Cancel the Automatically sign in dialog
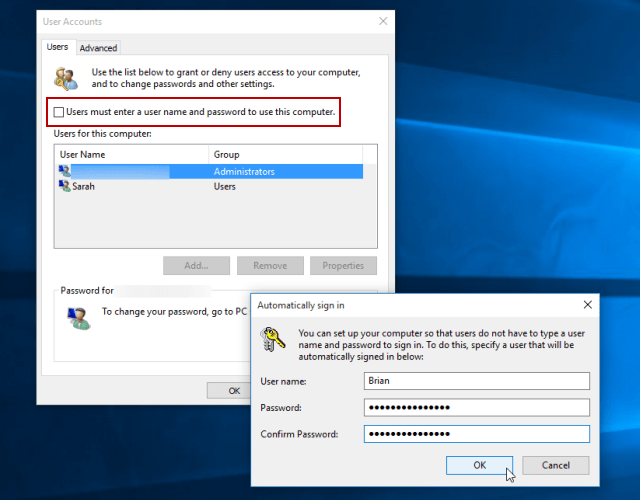The height and width of the screenshot is (500, 640). pos(555,465)
